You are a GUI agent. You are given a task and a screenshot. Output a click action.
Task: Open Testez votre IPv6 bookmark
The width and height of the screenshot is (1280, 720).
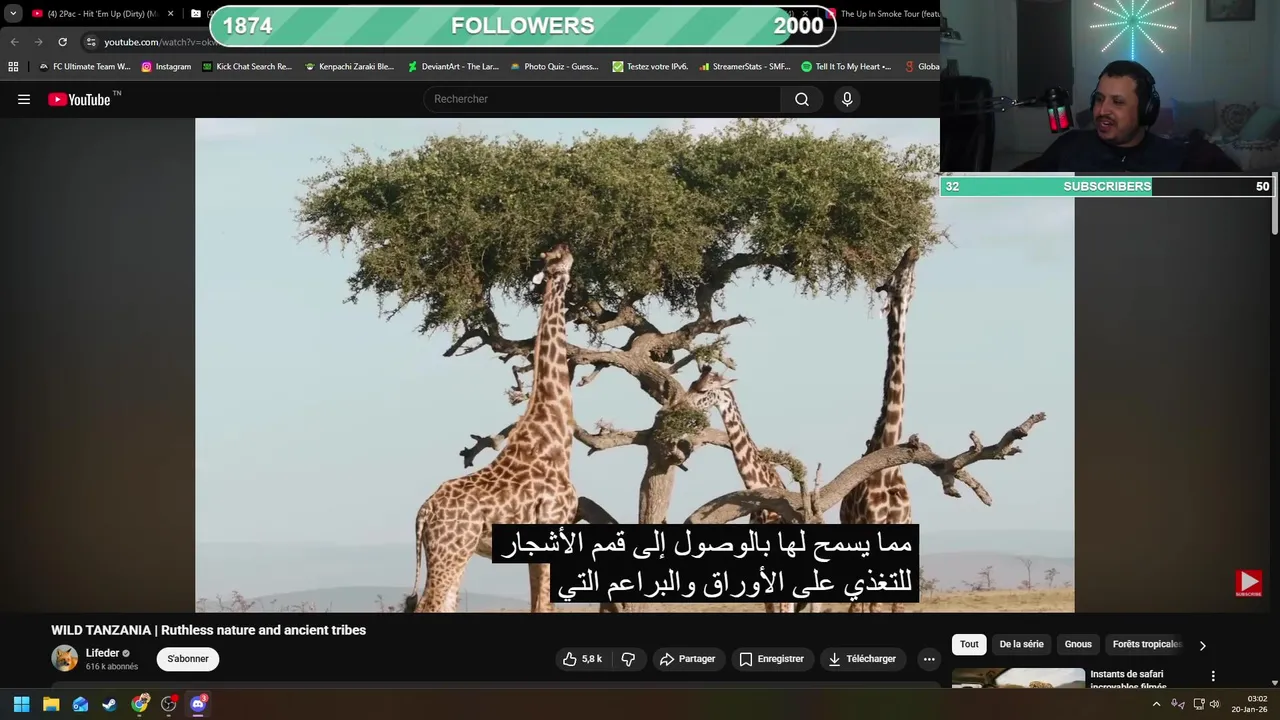[650, 67]
